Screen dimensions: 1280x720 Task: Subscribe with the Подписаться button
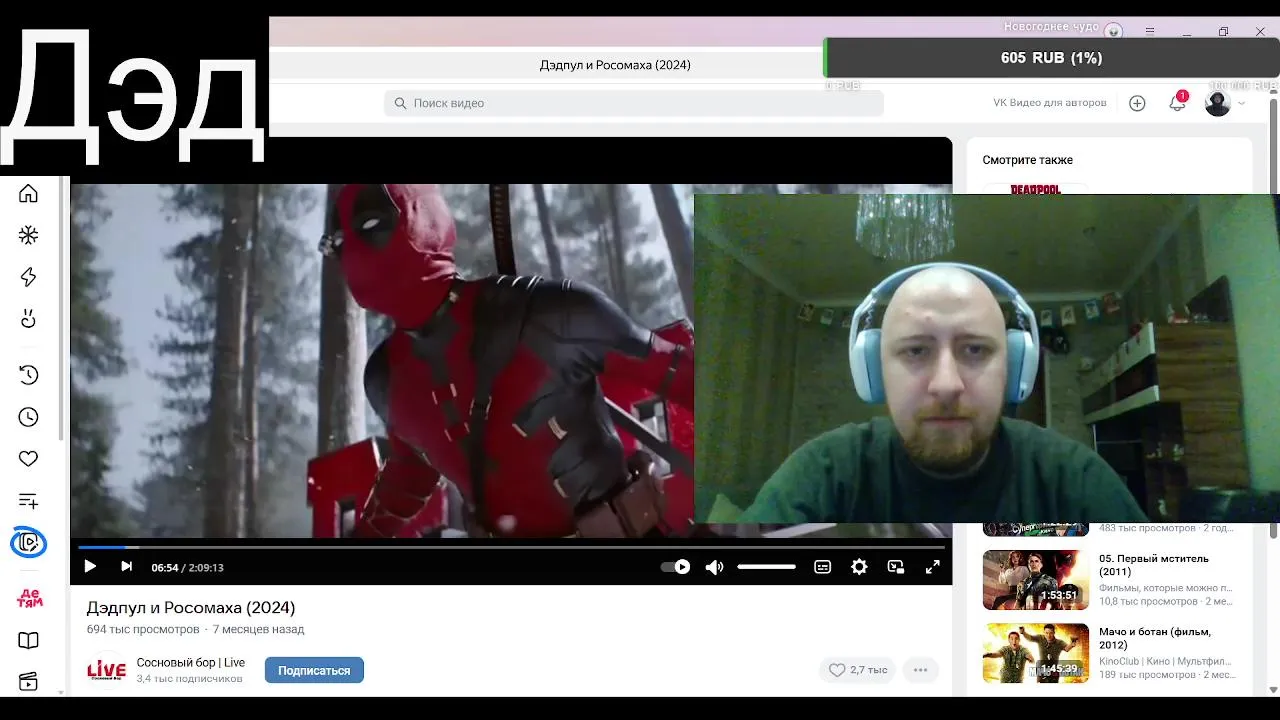(314, 670)
